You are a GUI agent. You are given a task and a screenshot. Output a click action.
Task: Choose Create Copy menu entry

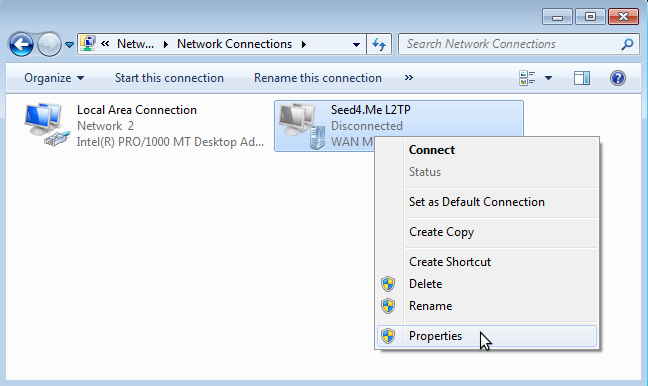[486, 232]
